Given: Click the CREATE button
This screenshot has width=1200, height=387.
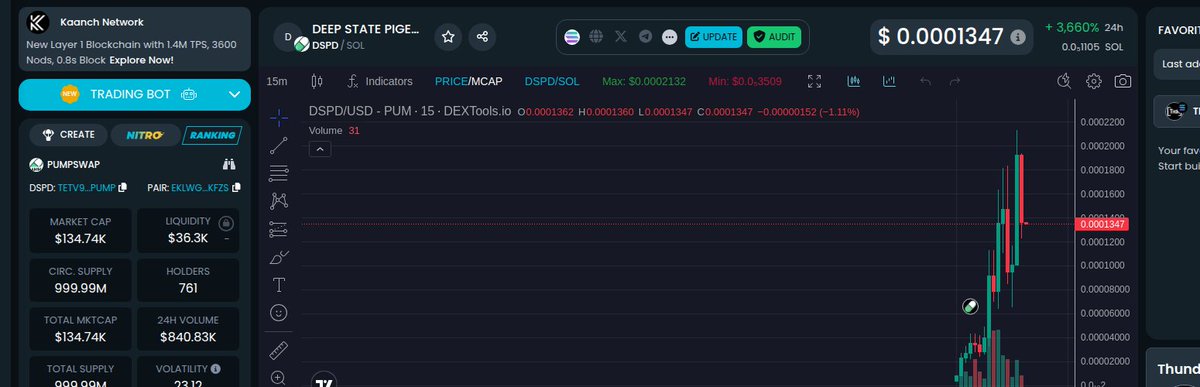Looking at the screenshot, I should (69, 134).
